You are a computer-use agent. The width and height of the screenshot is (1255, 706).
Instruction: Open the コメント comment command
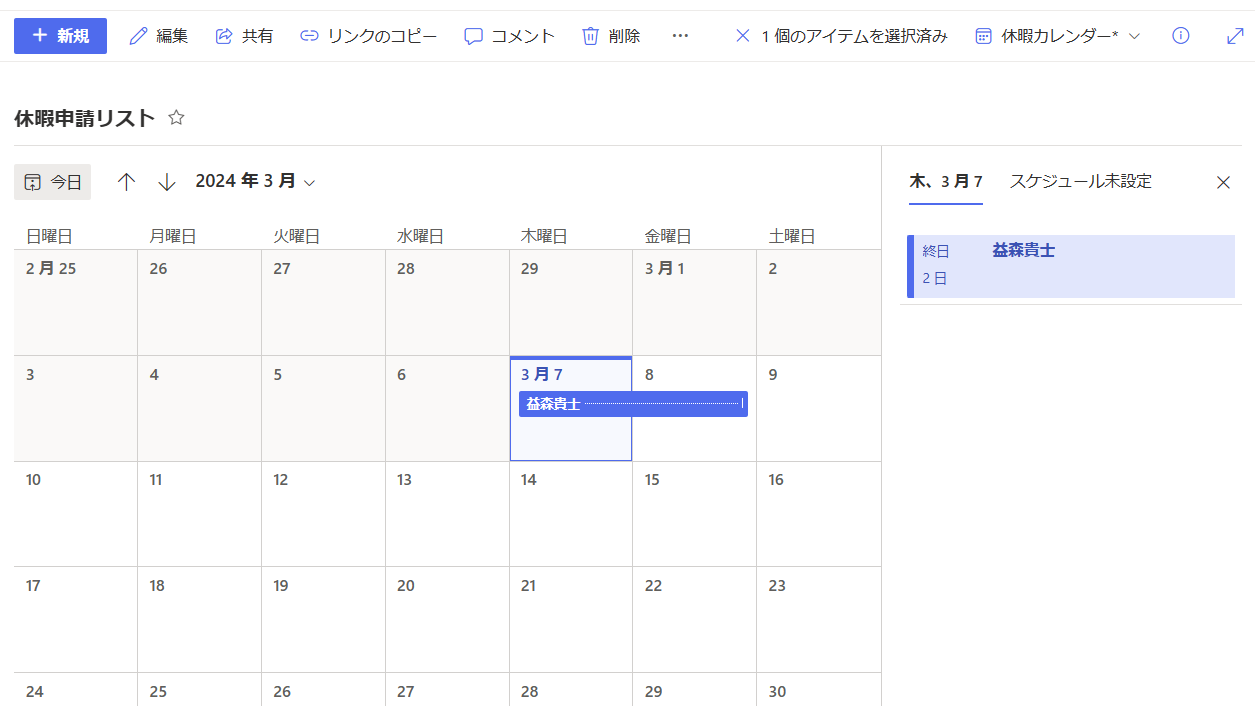[510, 36]
